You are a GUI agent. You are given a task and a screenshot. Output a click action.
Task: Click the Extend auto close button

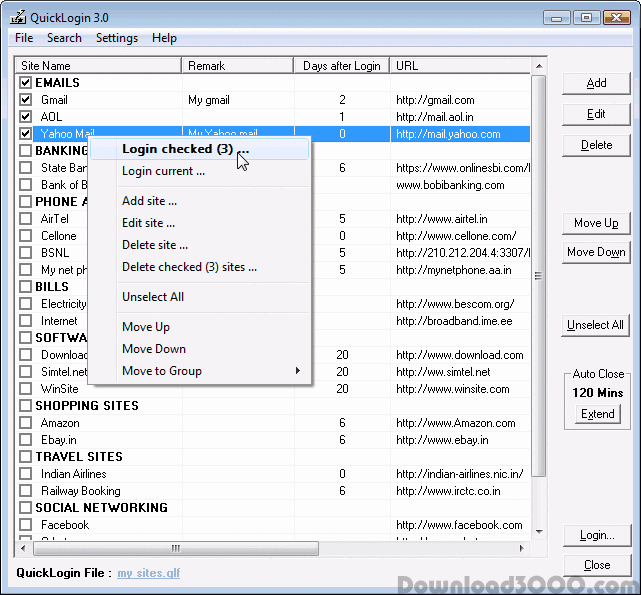(x=598, y=414)
